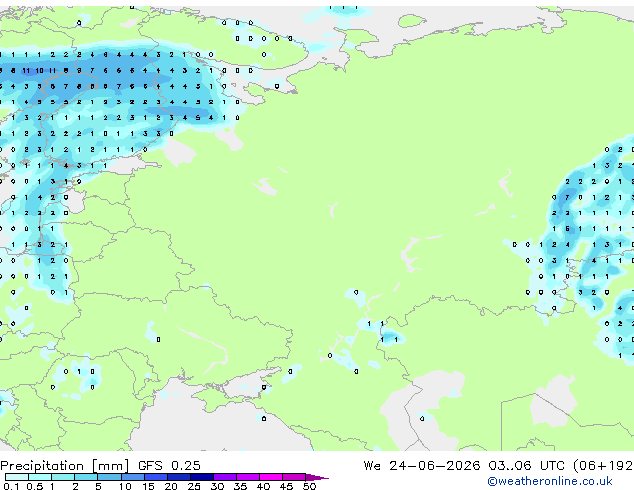The image size is (634, 490).
Task: Click the '15' legend scale label
Action: [x=148, y=486]
